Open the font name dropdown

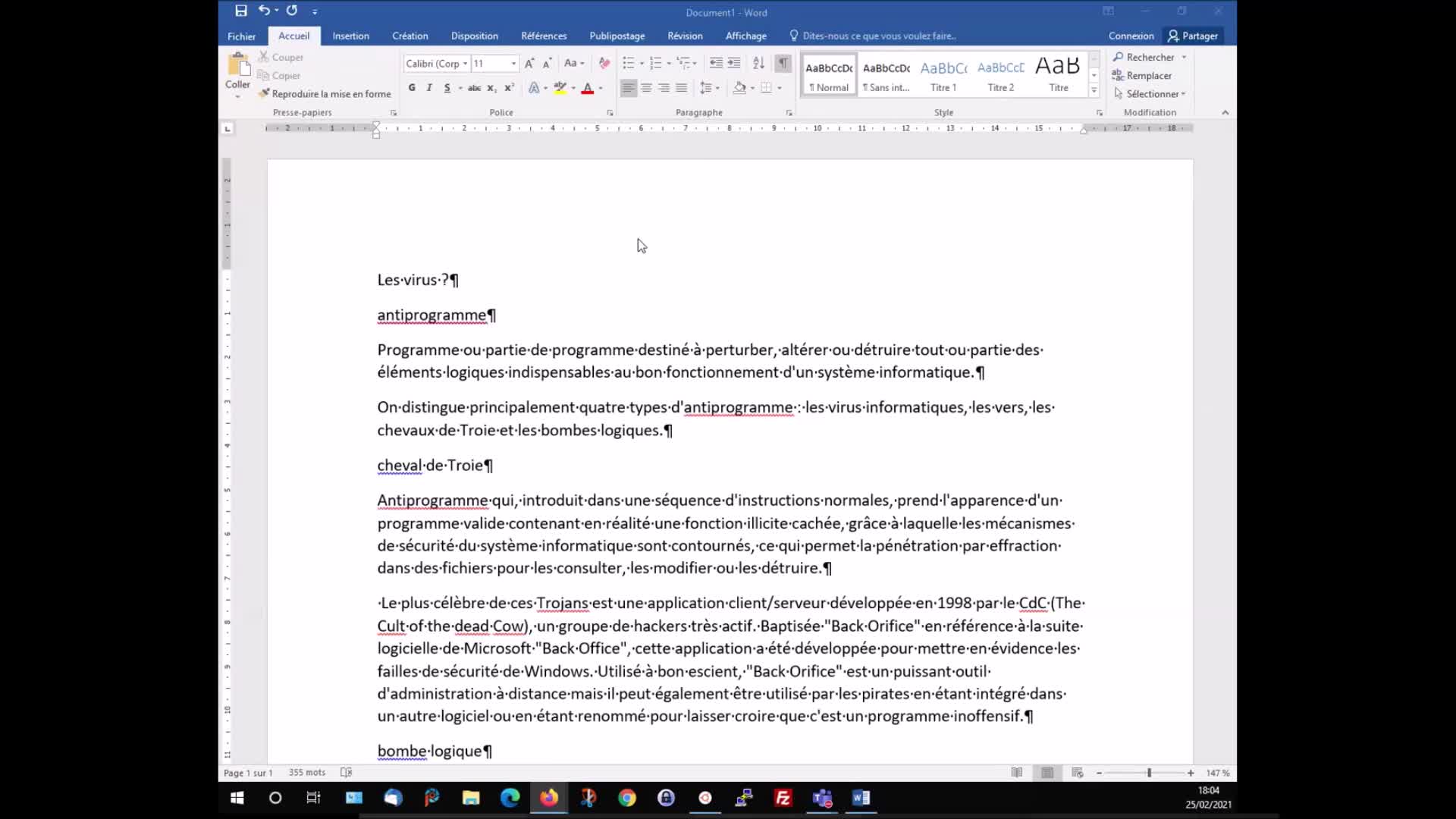[x=465, y=64]
